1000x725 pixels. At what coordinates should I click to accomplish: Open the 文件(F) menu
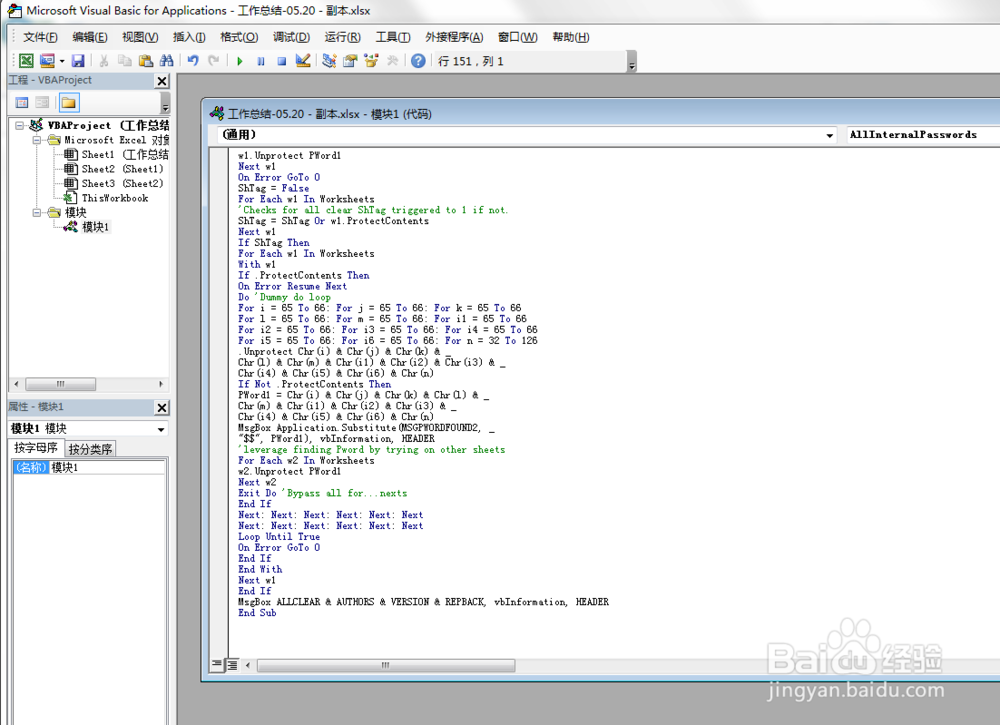pos(40,37)
